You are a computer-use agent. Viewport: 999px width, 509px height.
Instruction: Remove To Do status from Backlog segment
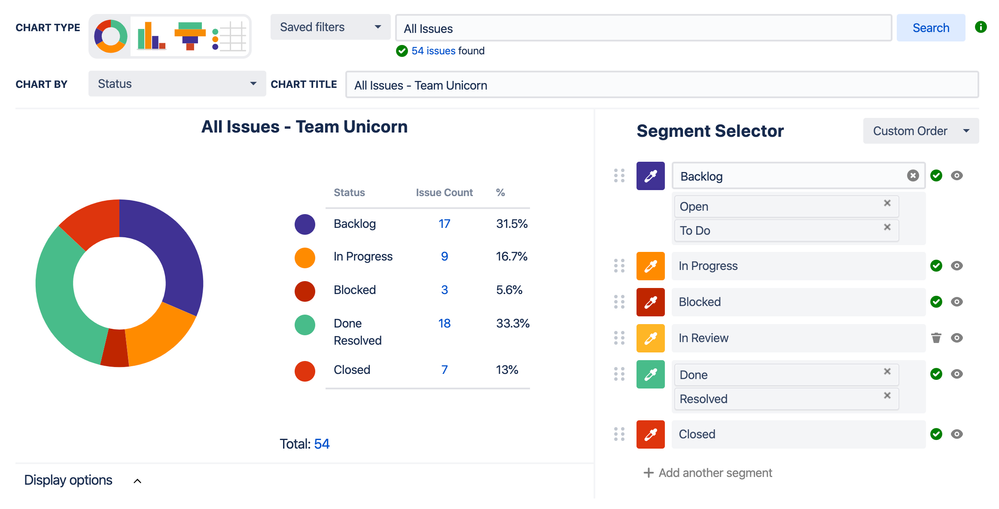[887, 227]
